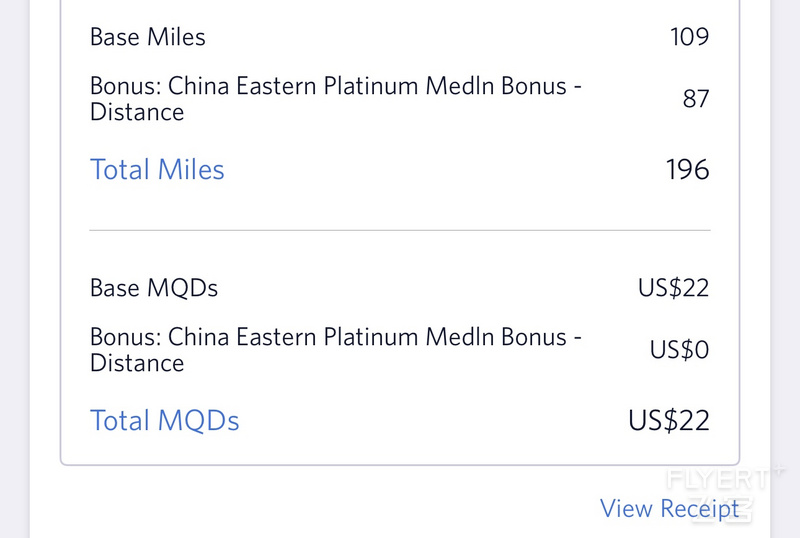Click the 109 base miles value

(x=689, y=37)
